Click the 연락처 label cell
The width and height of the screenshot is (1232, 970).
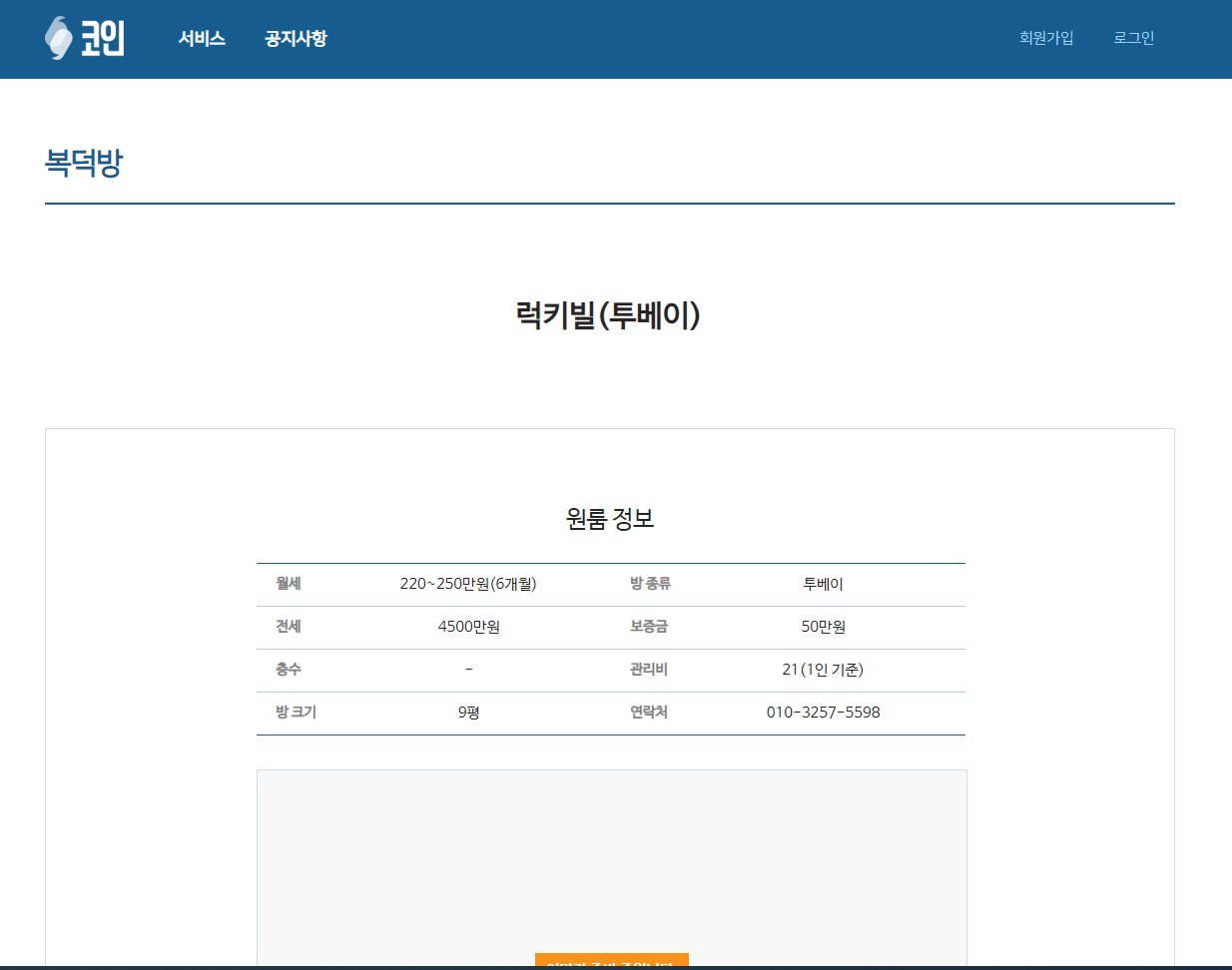(x=648, y=713)
